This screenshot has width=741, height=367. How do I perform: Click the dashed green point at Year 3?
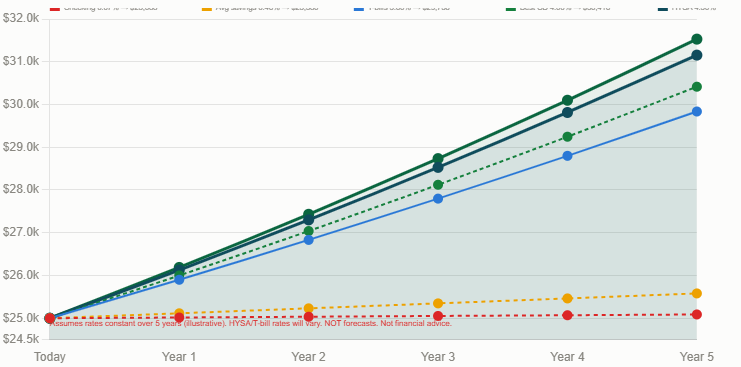point(438,185)
